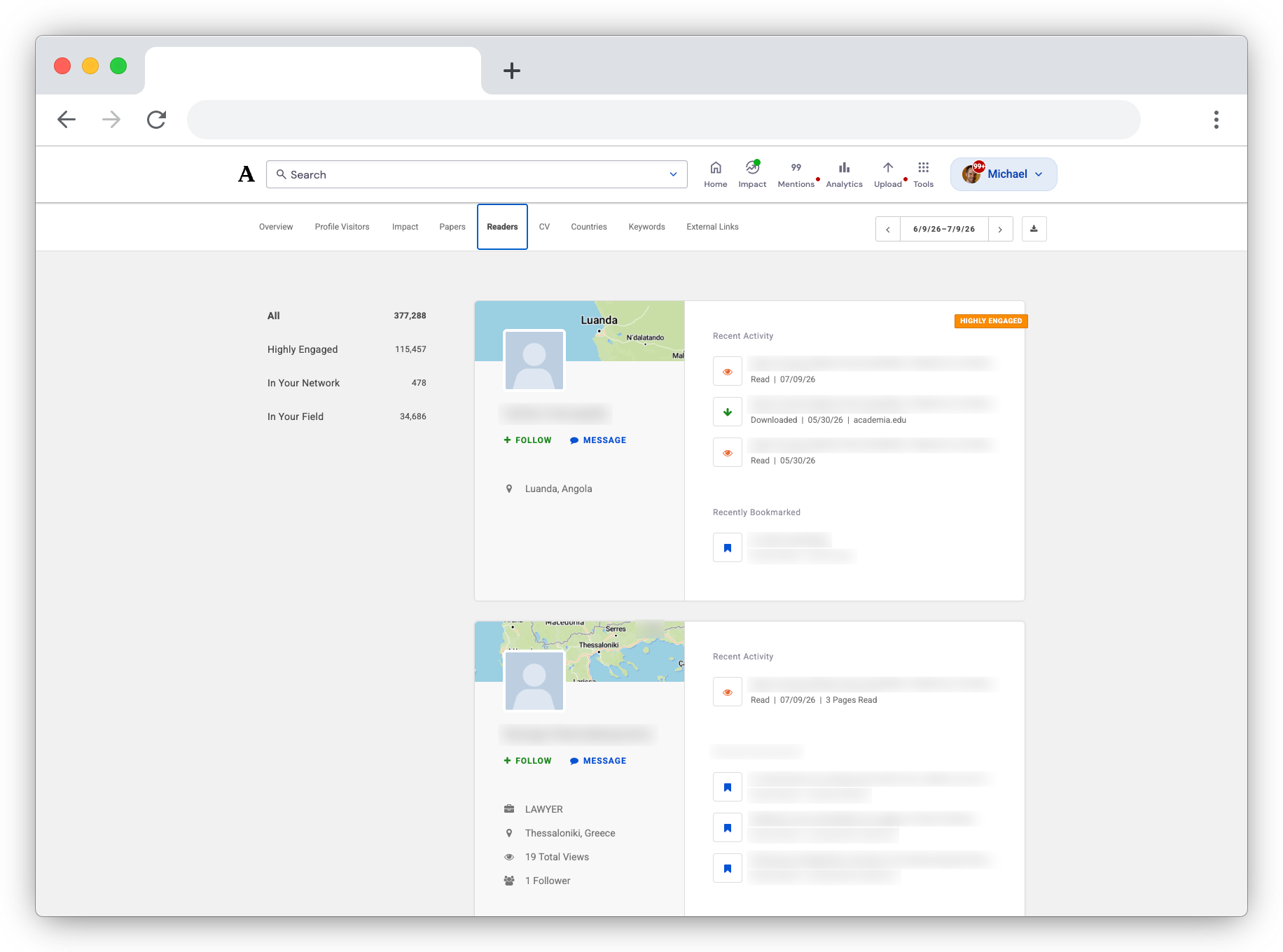
Task: Click green download icon for 05/30/26 activity
Action: pos(728,412)
